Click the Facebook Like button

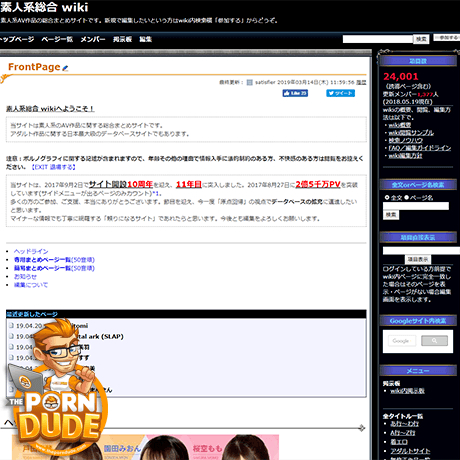295,93
